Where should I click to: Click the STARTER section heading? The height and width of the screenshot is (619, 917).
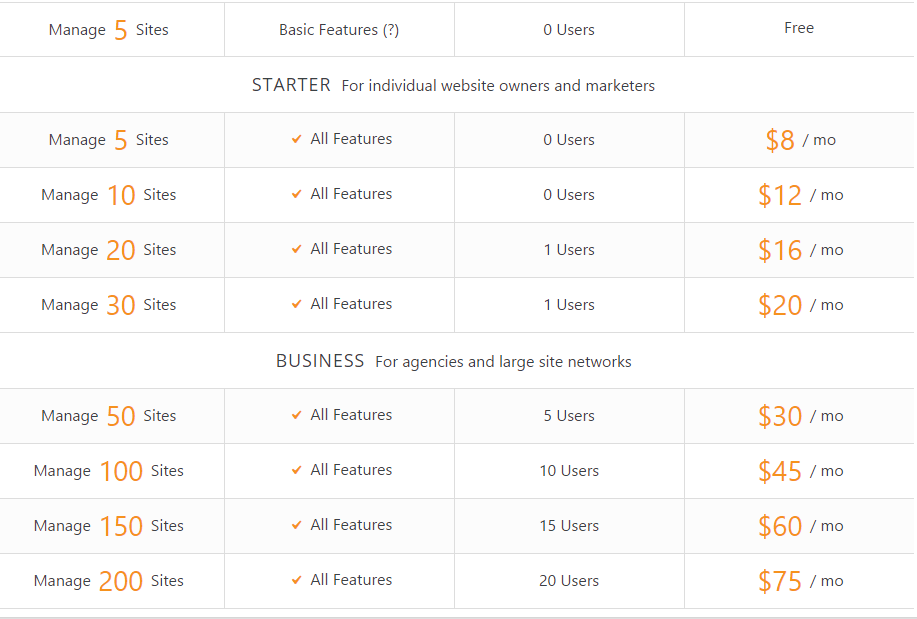(291, 85)
